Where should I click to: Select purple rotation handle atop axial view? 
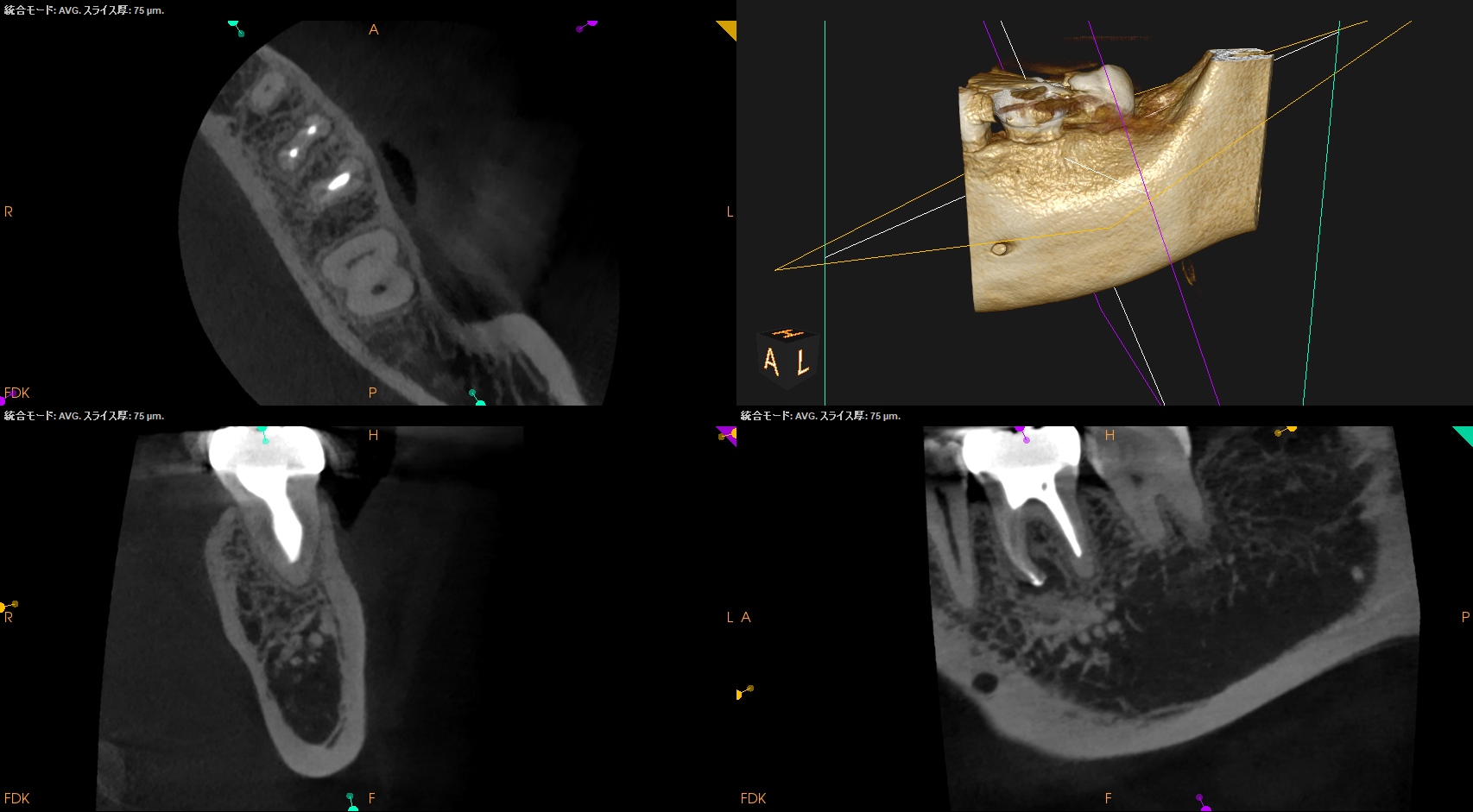tap(587, 26)
